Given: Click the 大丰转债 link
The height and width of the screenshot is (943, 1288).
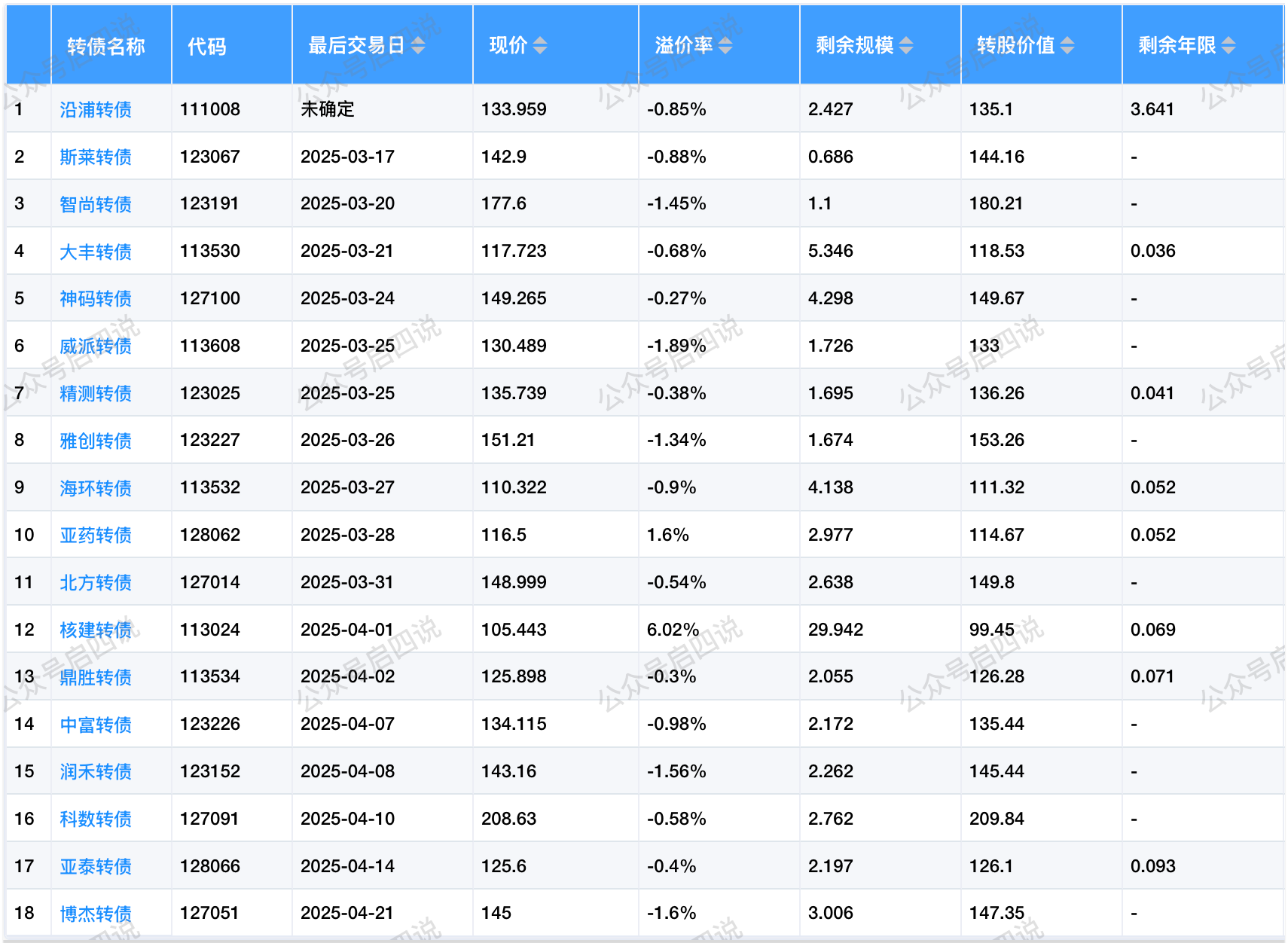Looking at the screenshot, I should [96, 252].
